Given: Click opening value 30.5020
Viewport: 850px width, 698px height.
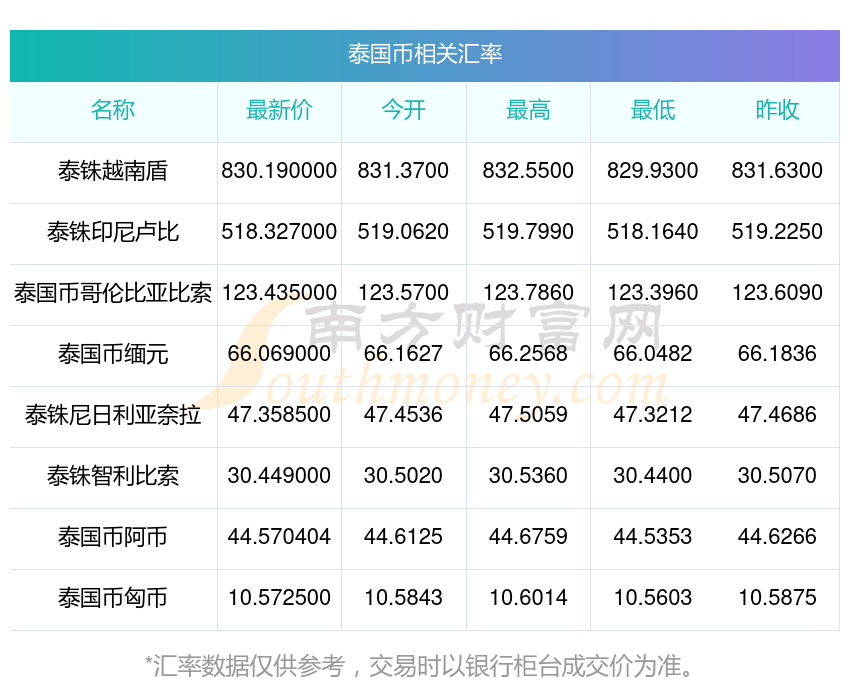Looking at the screenshot, I should click(x=403, y=476).
